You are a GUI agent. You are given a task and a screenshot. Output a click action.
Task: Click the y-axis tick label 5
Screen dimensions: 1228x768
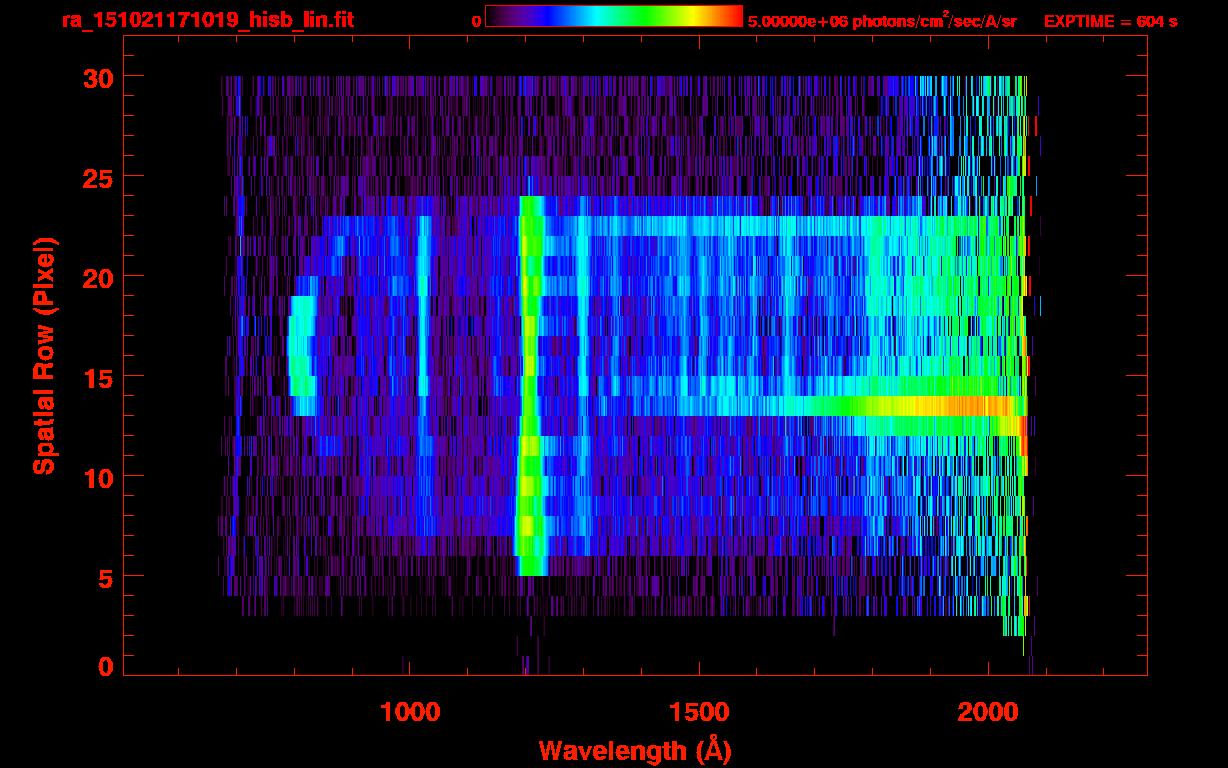(x=106, y=577)
